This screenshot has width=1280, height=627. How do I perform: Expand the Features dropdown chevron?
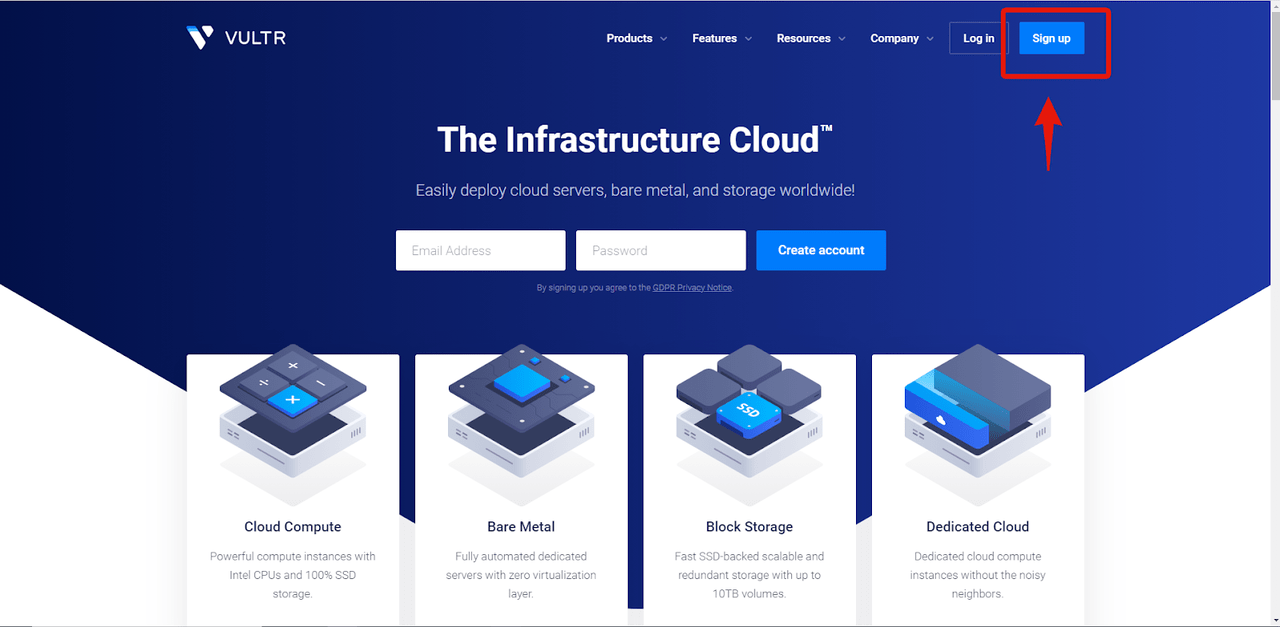click(747, 39)
